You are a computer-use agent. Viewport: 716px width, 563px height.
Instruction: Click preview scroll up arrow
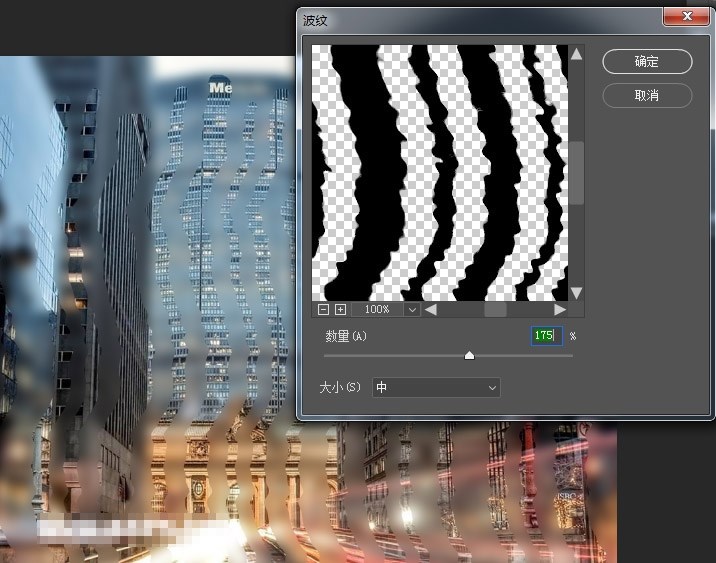(x=576, y=54)
